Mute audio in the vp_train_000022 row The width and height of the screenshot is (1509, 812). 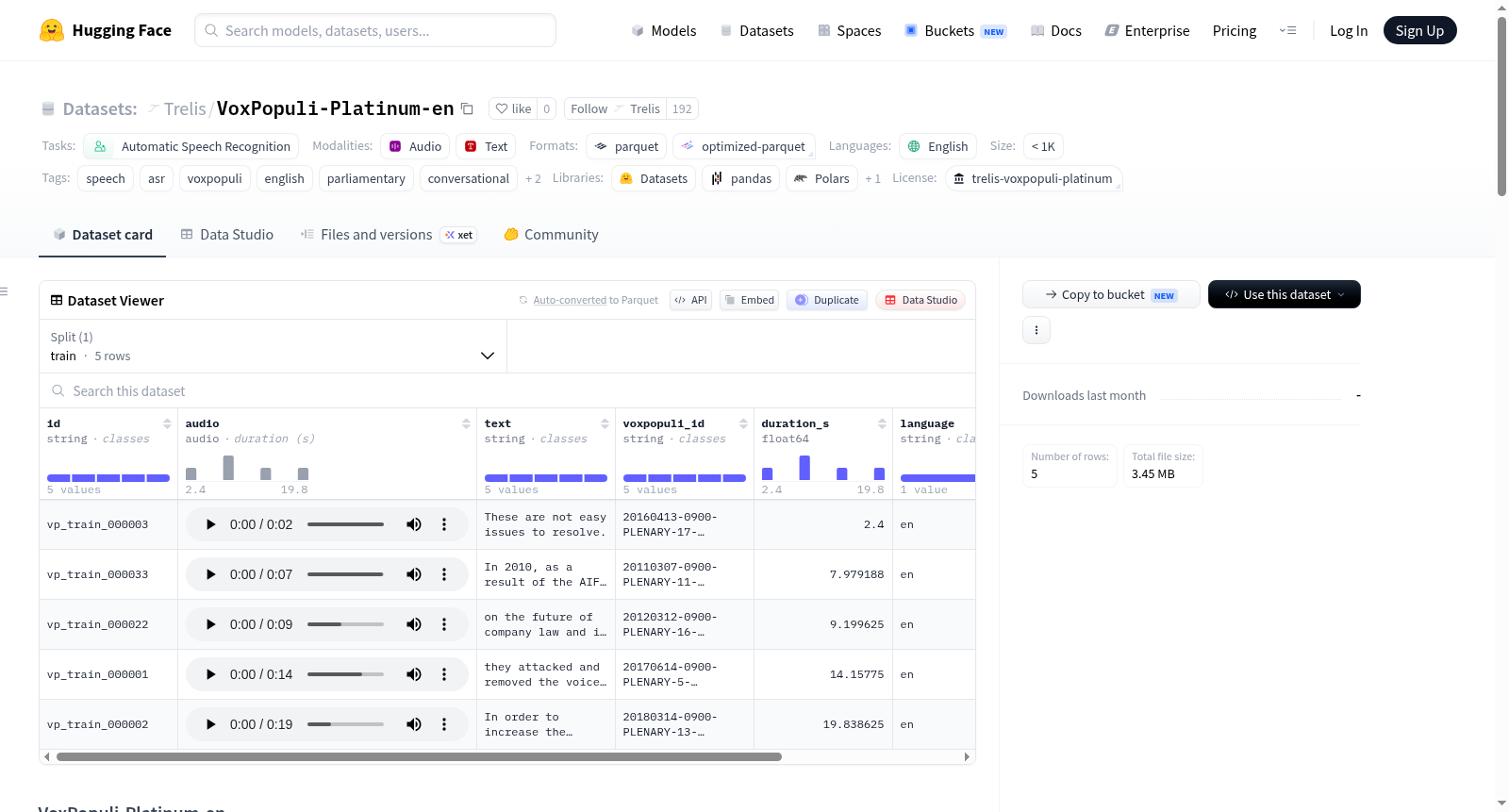(x=414, y=624)
